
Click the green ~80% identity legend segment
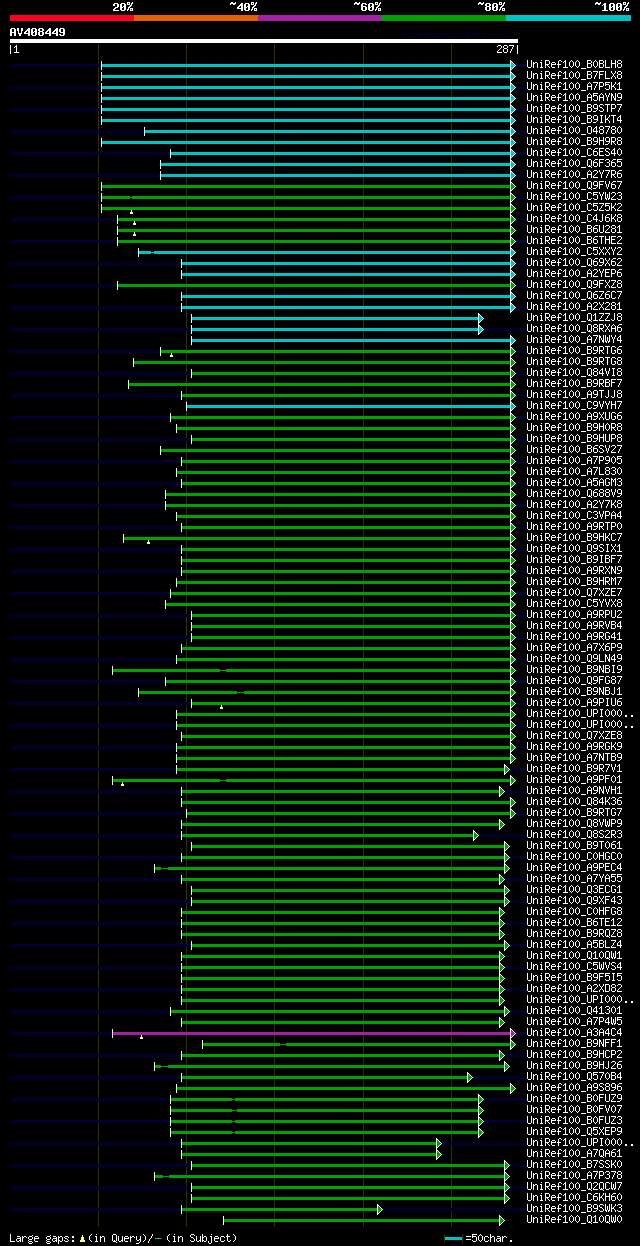(443, 17)
